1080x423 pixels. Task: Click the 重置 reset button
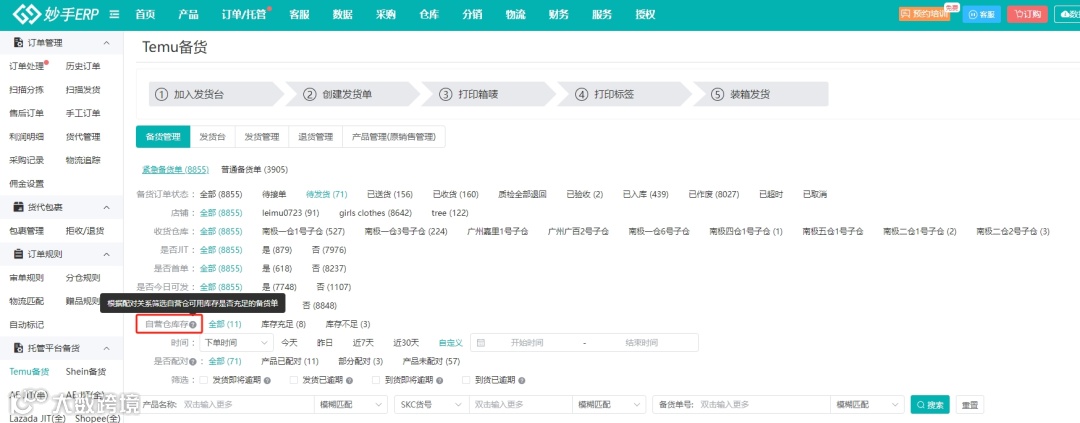pos(970,404)
